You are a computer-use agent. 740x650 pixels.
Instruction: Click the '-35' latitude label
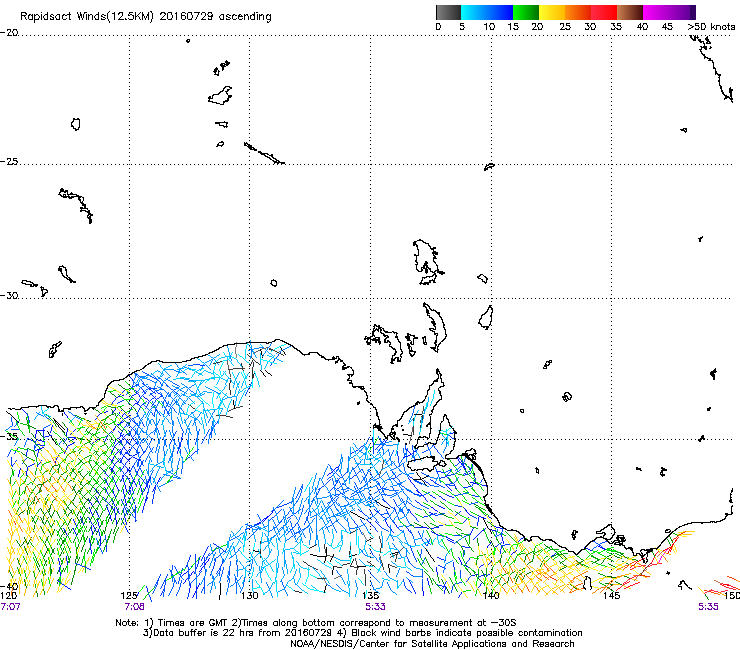pyautogui.click(x=9, y=437)
